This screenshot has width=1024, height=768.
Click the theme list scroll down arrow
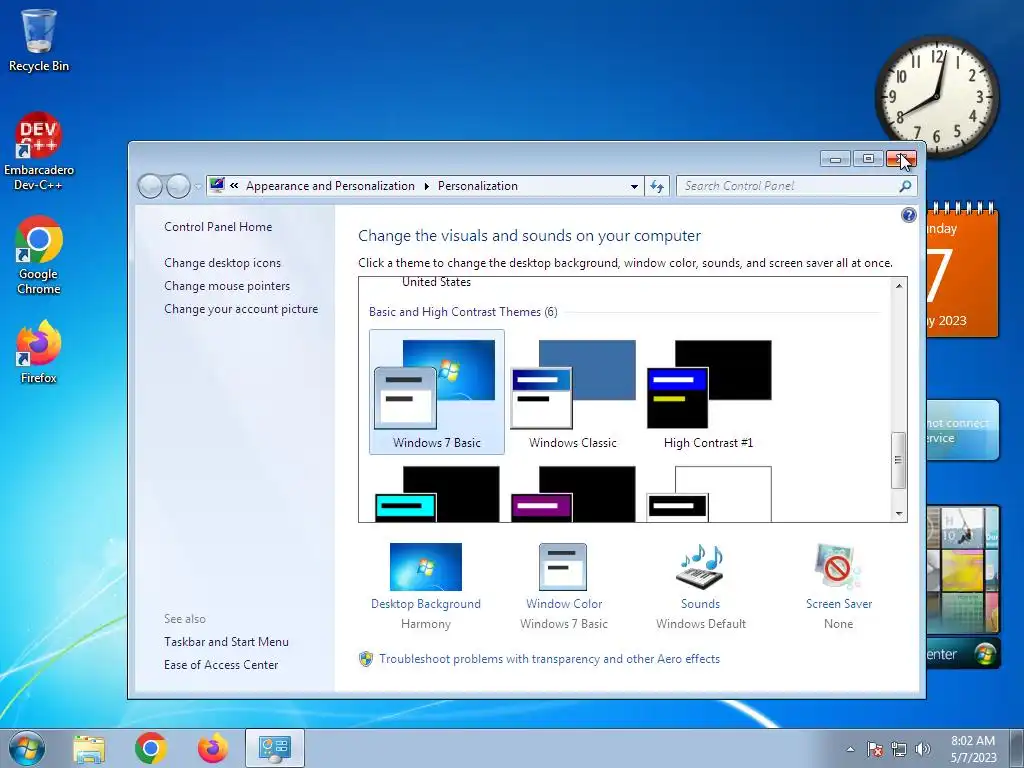click(899, 514)
